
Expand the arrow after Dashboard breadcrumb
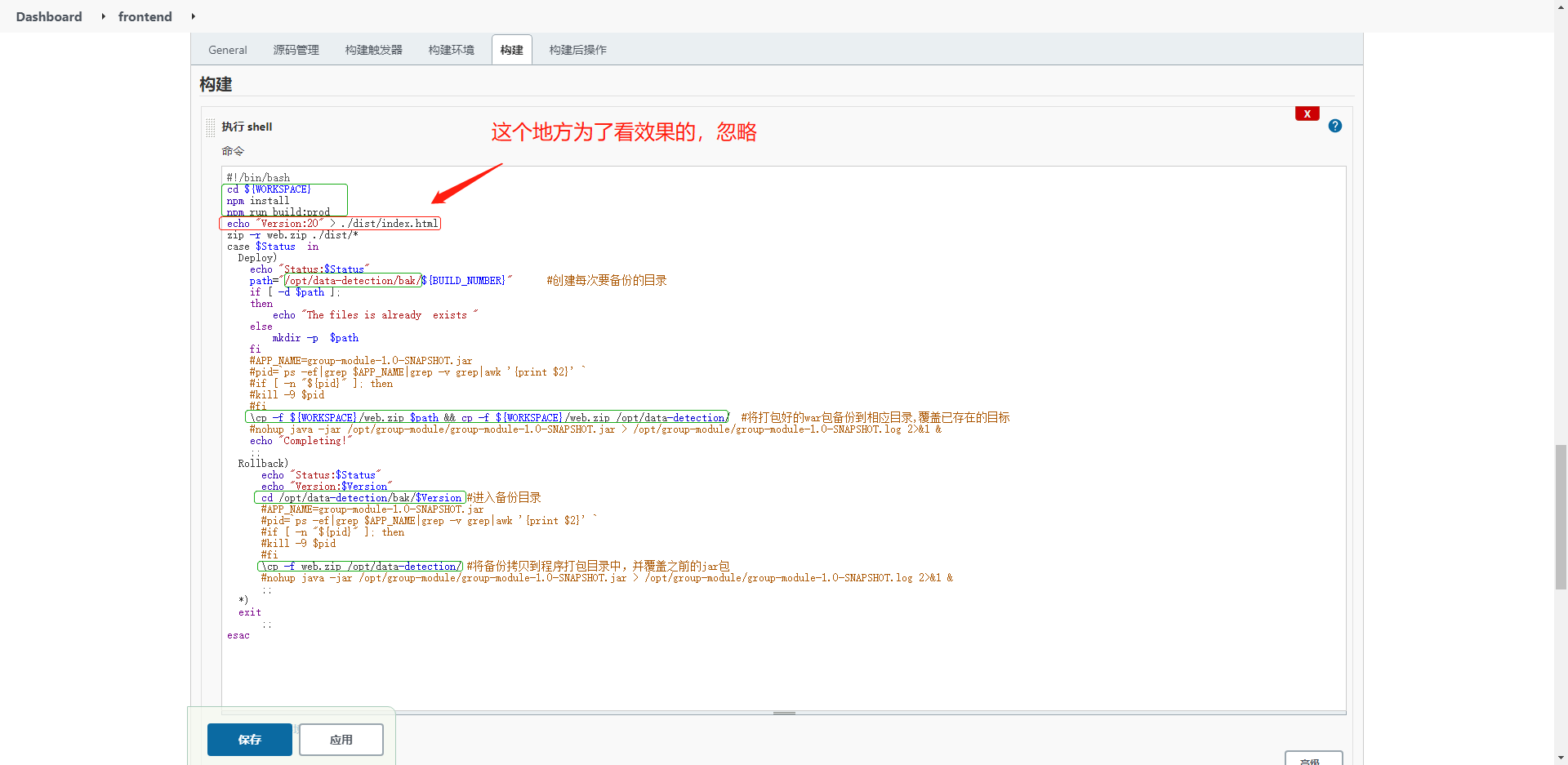coord(103,16)
